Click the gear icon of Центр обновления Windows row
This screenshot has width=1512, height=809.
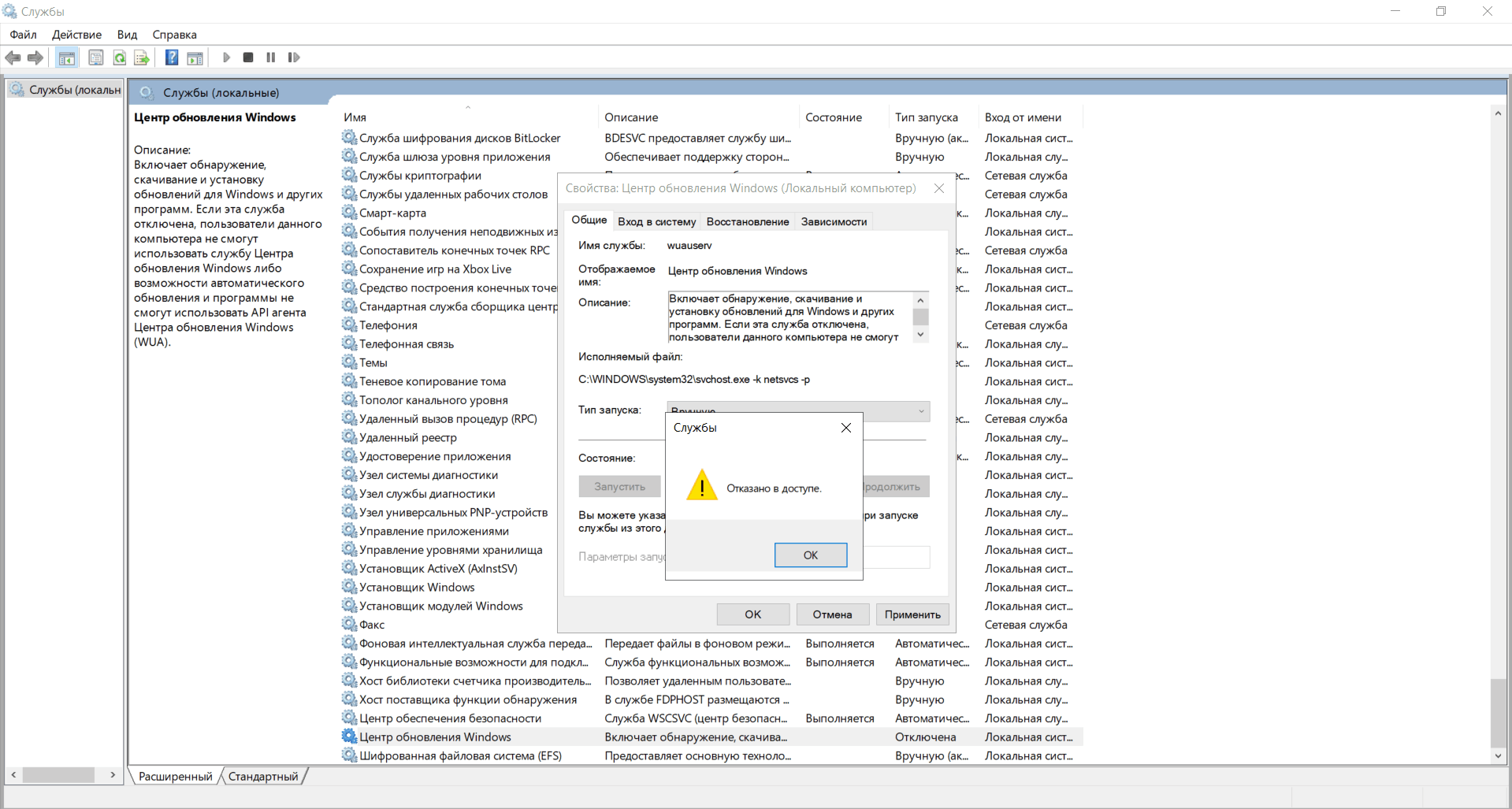(349, 737)
